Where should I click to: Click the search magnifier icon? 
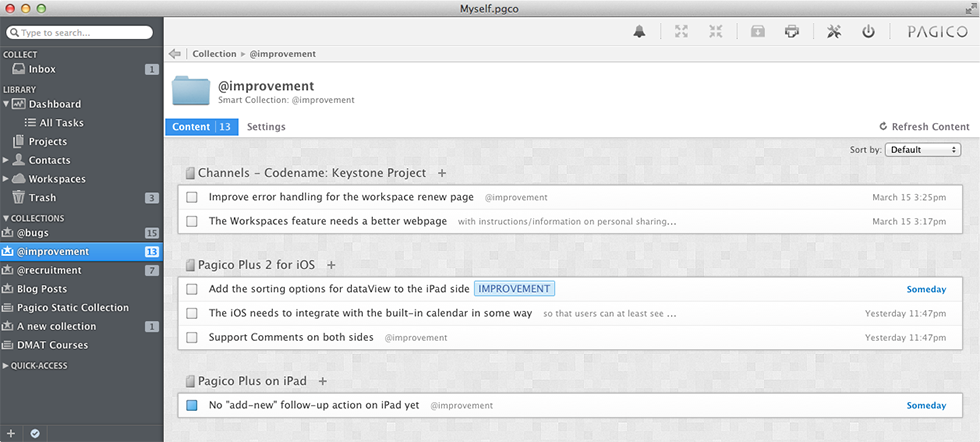click(x=14, y=33)
